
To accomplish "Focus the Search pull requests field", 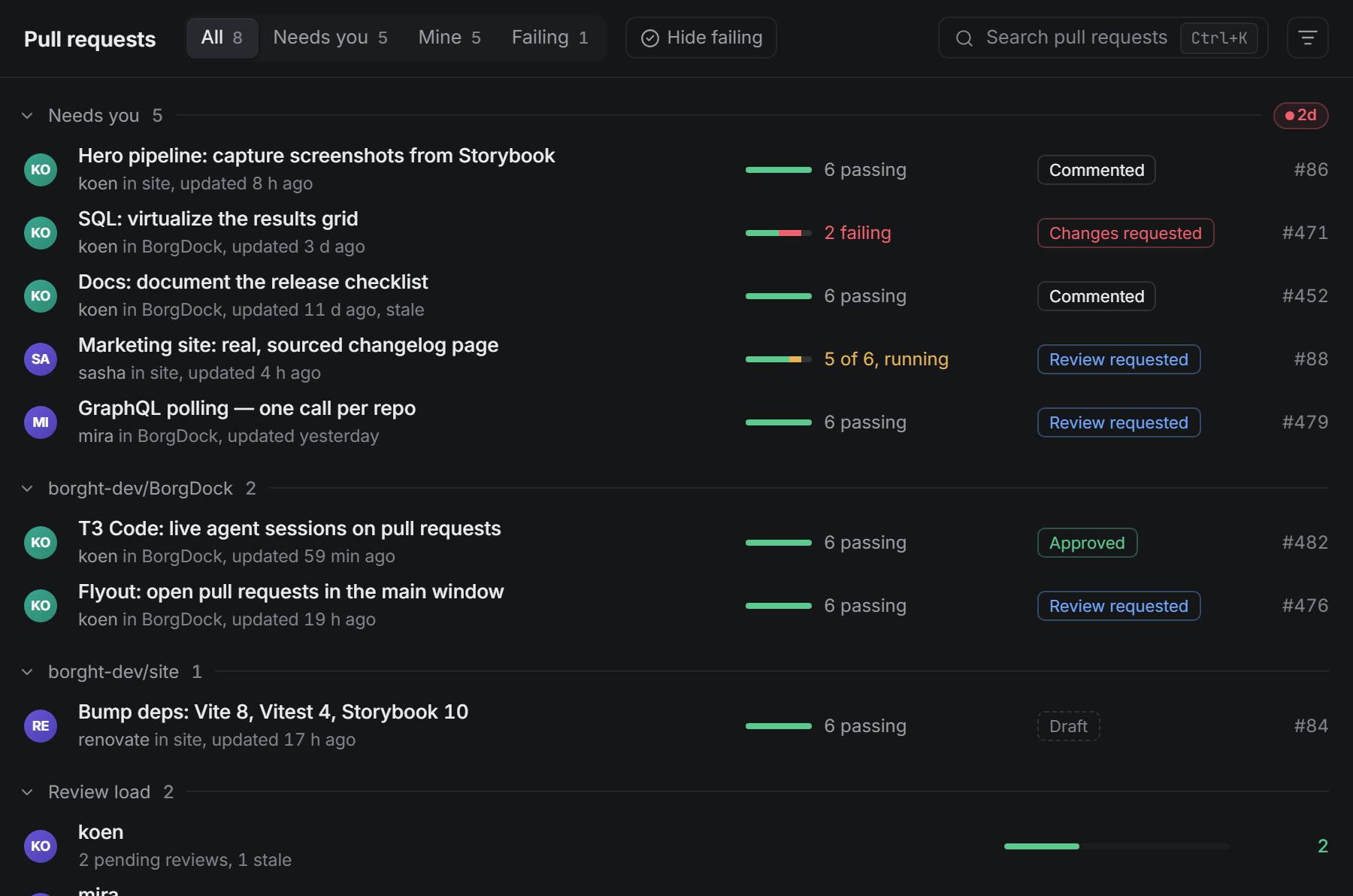I will click(x=1103, y=38).
